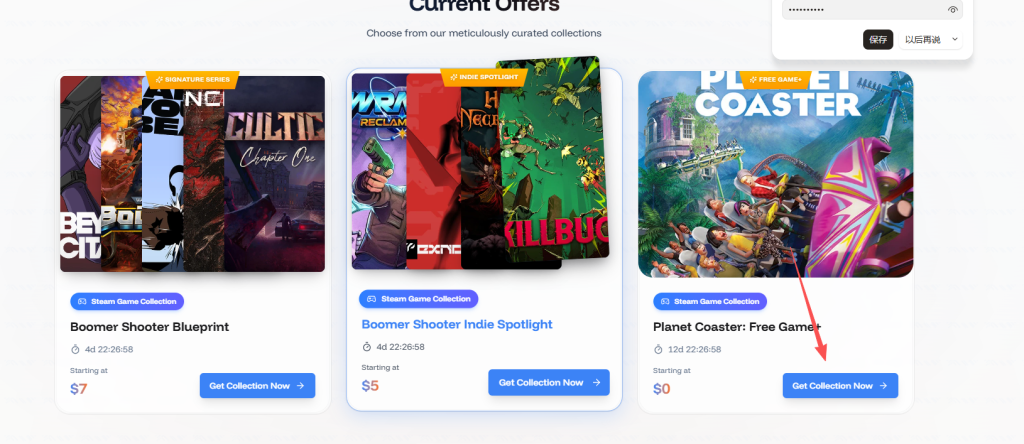Viewport: 1024px width, 444px height.
Task: Click the timer icon on Planet Coaster card
Action: click(658, 349)
